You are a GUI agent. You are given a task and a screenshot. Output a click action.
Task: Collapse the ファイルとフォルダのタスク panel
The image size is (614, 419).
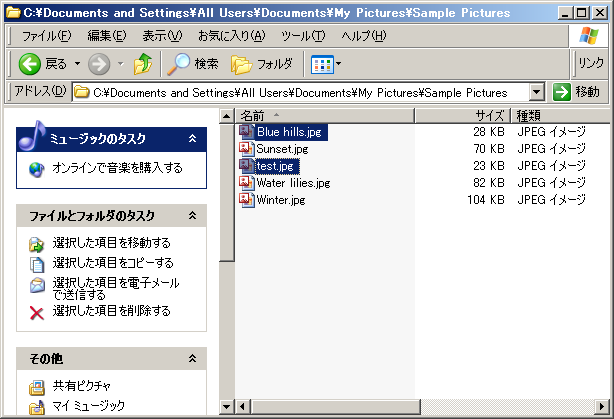(192, 215)
